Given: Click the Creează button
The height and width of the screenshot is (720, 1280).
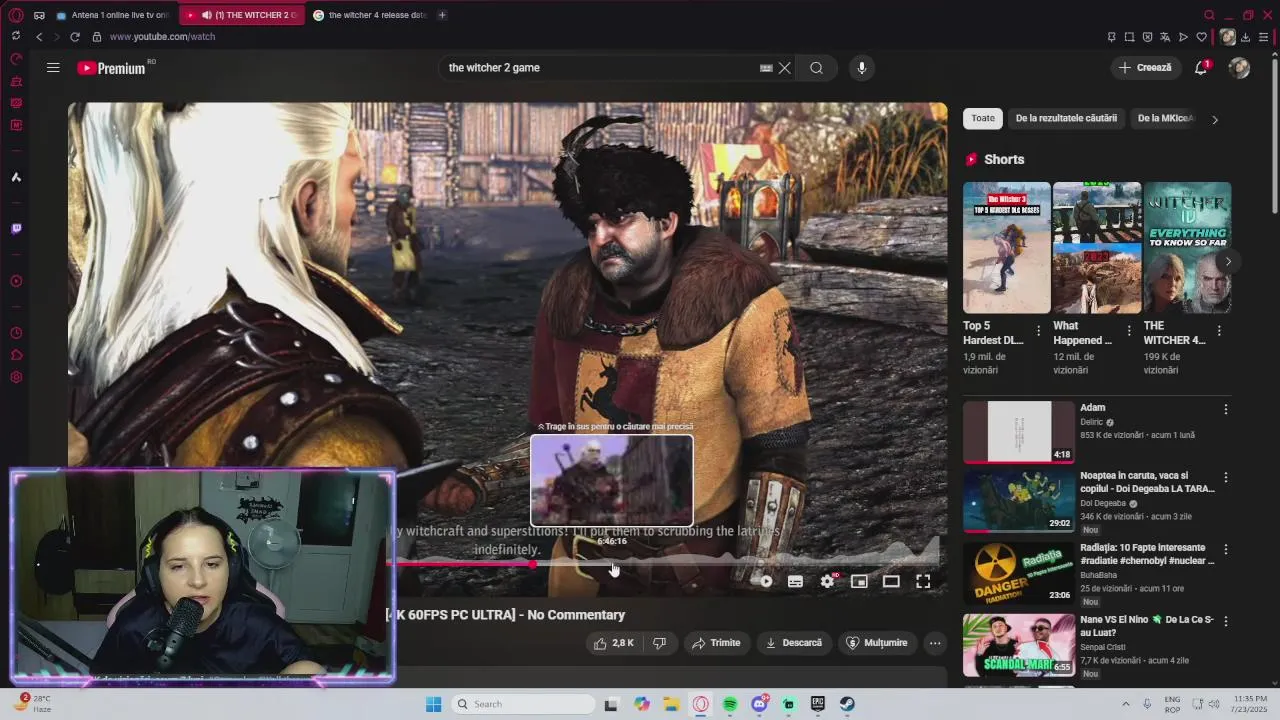Looking at the screenshot, I should 1145,68.
